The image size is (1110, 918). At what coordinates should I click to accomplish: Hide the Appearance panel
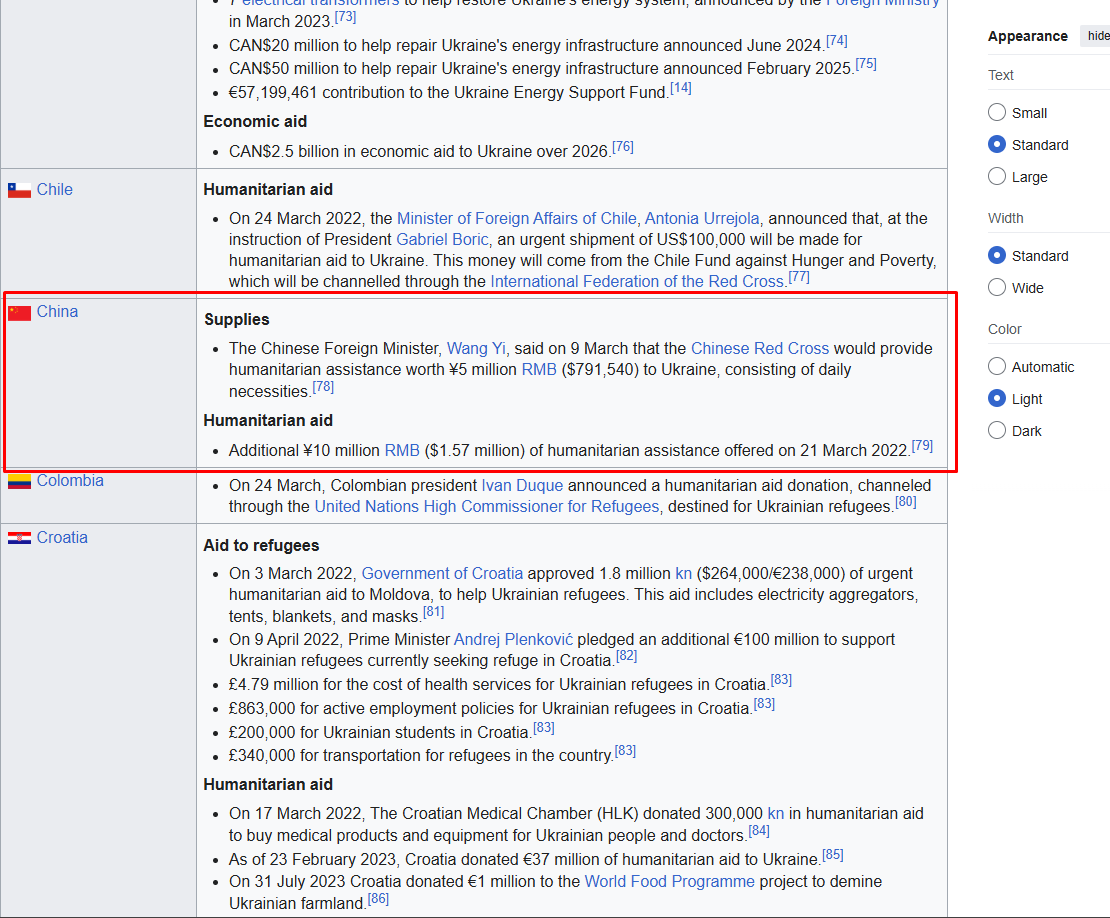[x=1098, y=36]
